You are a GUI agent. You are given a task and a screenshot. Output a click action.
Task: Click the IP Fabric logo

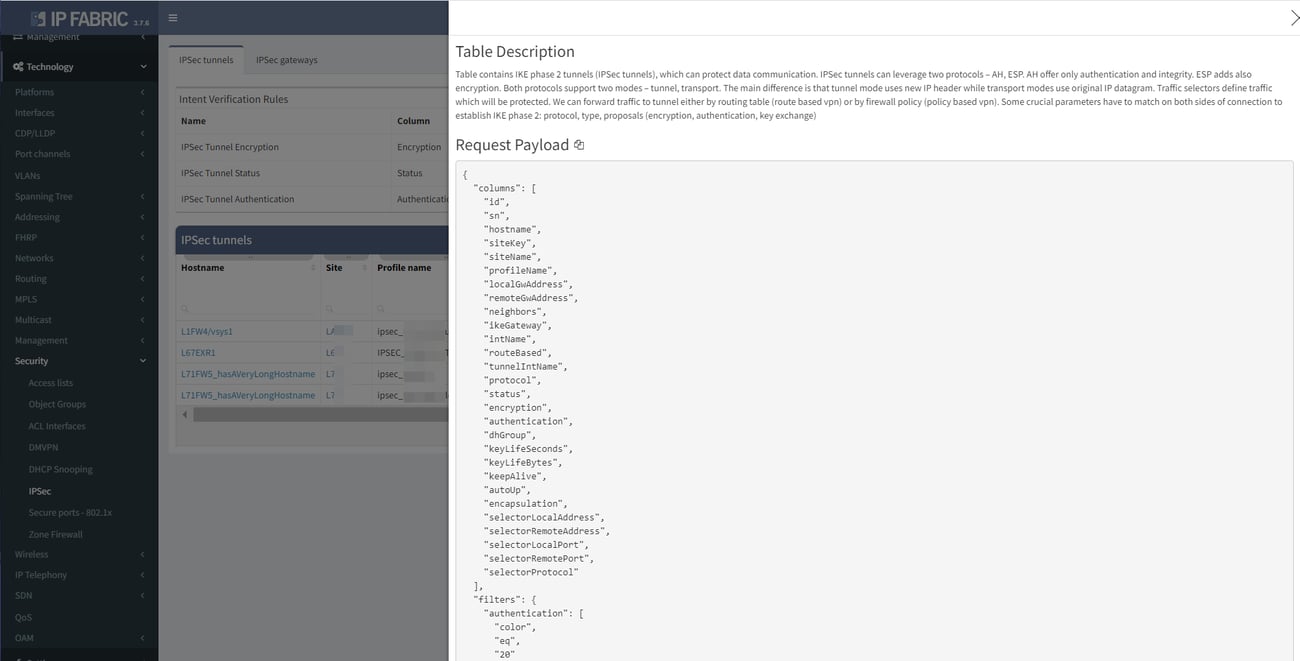coord(79,18)
